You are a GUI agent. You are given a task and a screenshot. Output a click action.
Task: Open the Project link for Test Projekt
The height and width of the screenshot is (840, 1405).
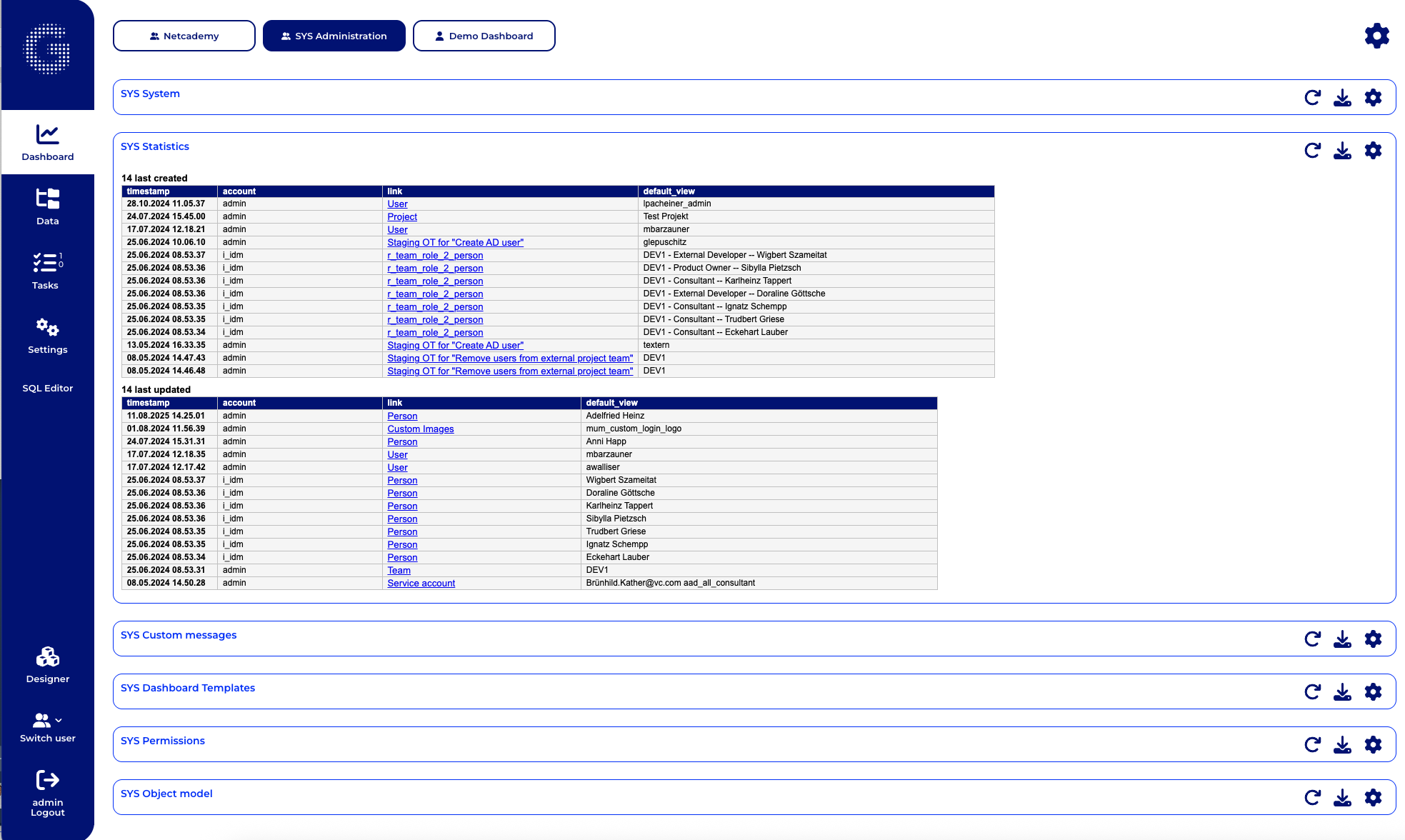[402, 217]
